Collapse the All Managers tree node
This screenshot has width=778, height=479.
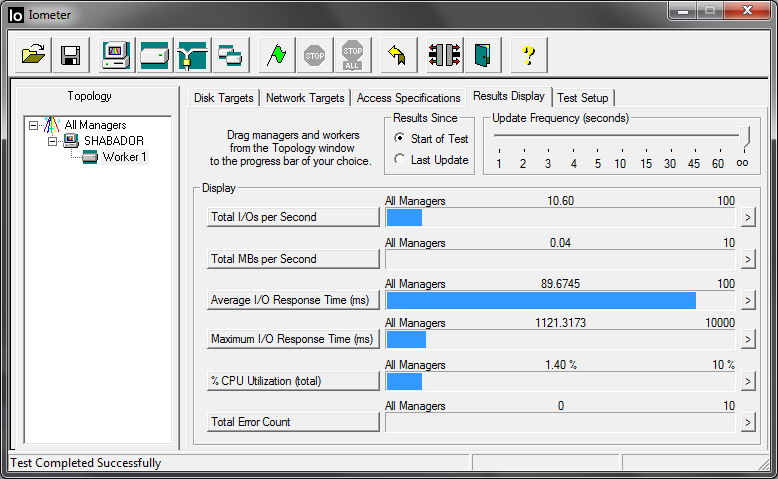[x=33, y=125]
